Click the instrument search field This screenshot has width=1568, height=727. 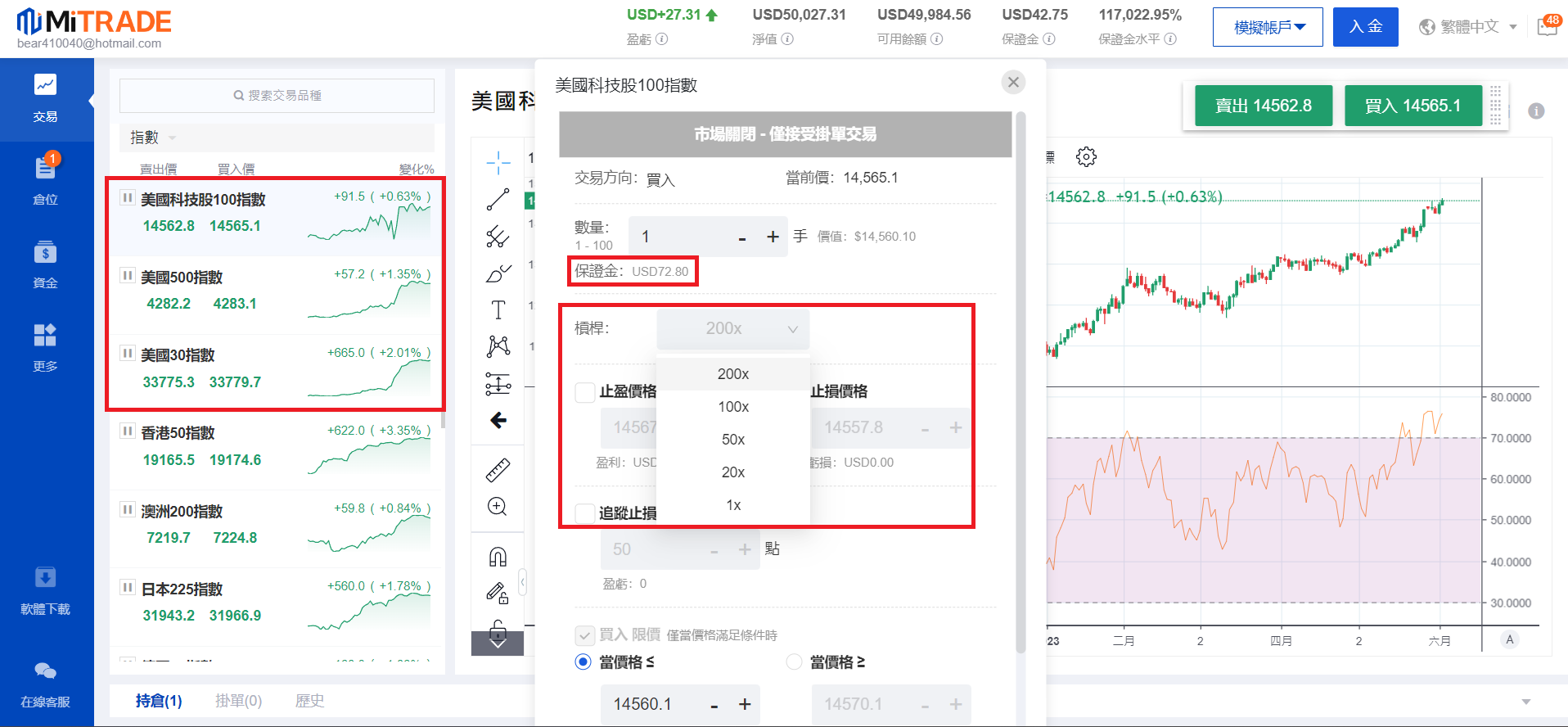click(277, 96)
